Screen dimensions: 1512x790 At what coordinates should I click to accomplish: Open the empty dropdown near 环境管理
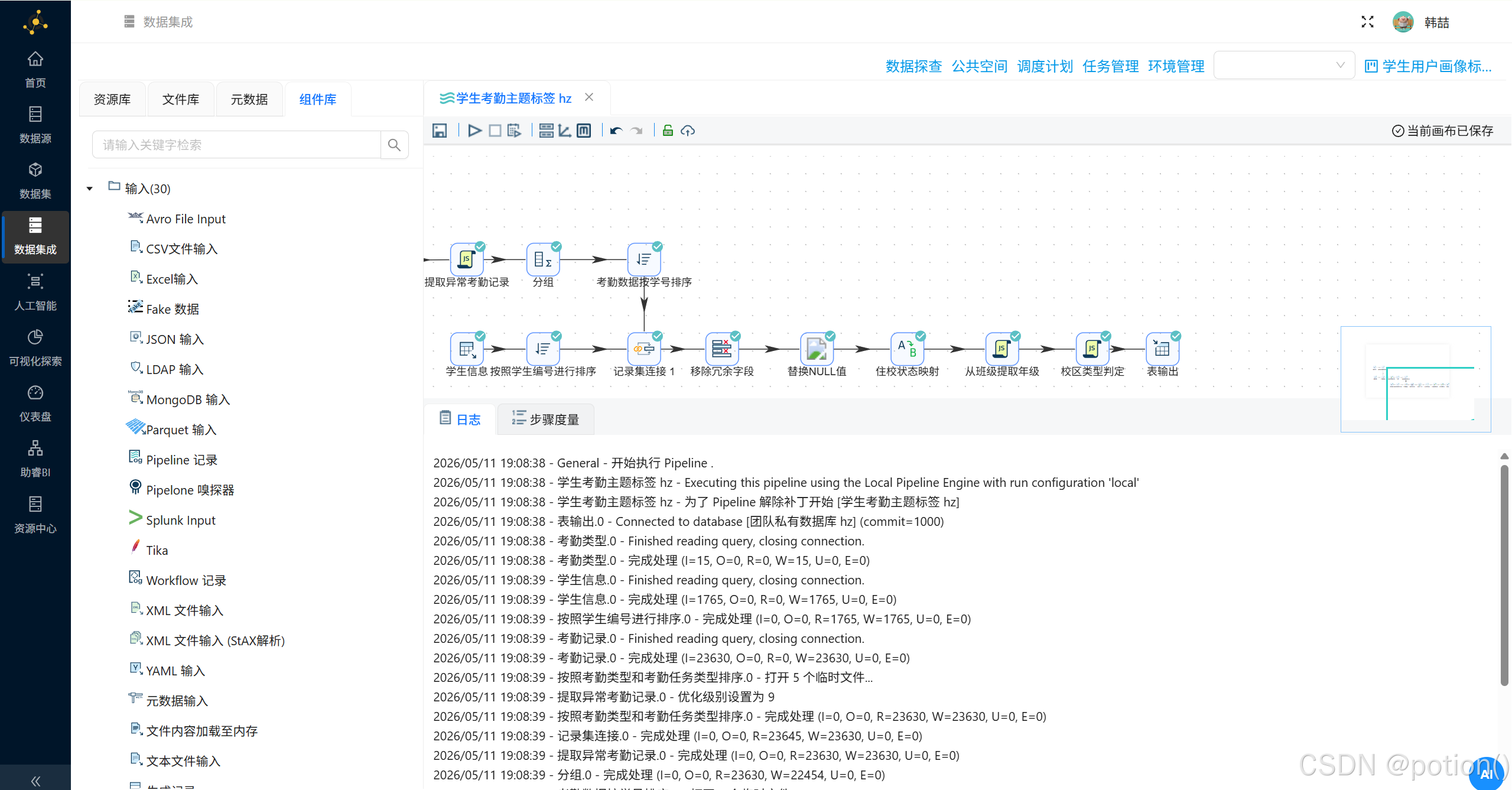click(1283, 65)
